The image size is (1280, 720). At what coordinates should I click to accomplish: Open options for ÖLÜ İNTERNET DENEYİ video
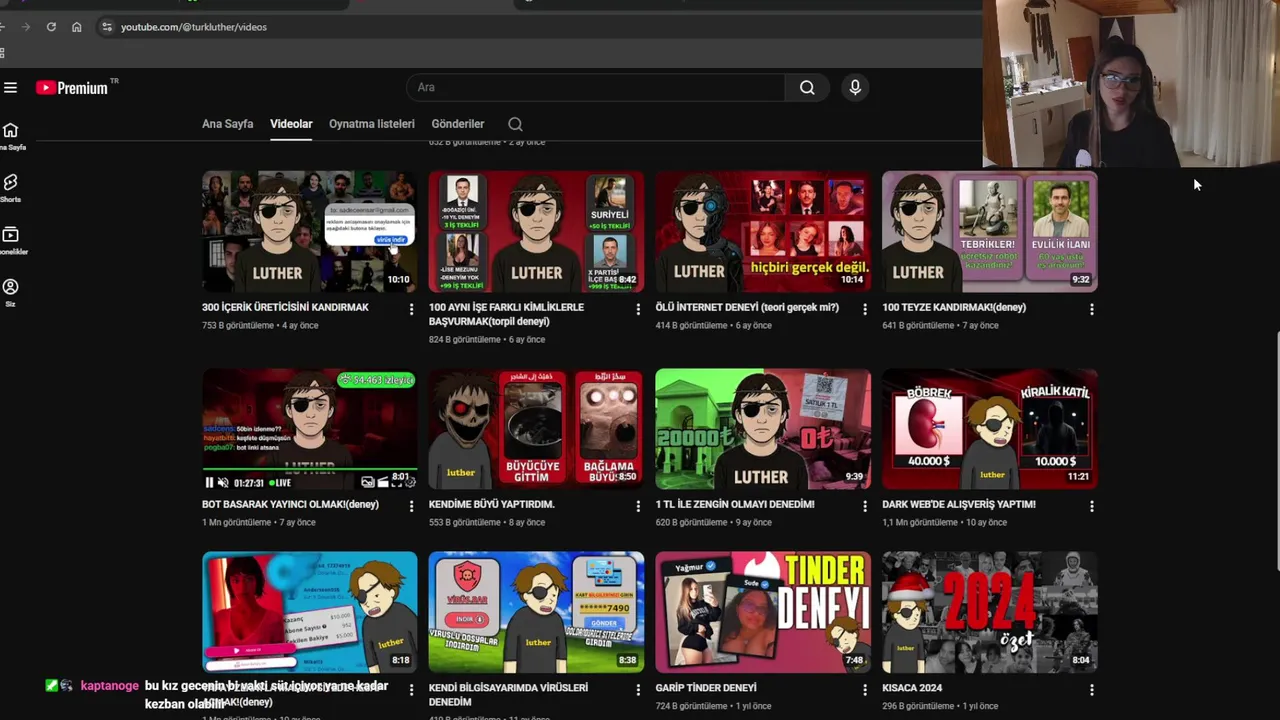[865, 309]
